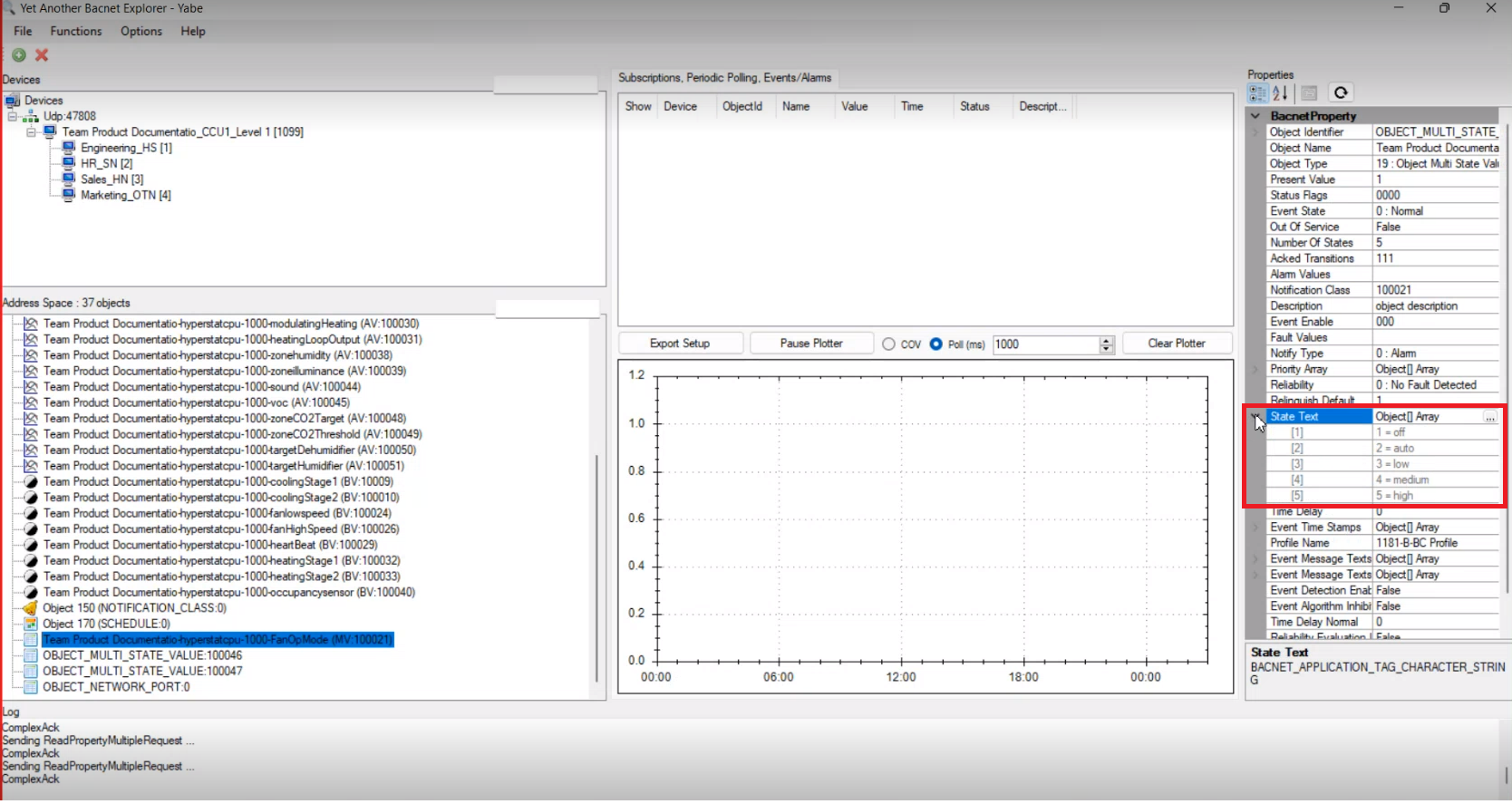This screenshot has width=1512, height=804.
Task: Click the Status column header
Action: (984, 107)
